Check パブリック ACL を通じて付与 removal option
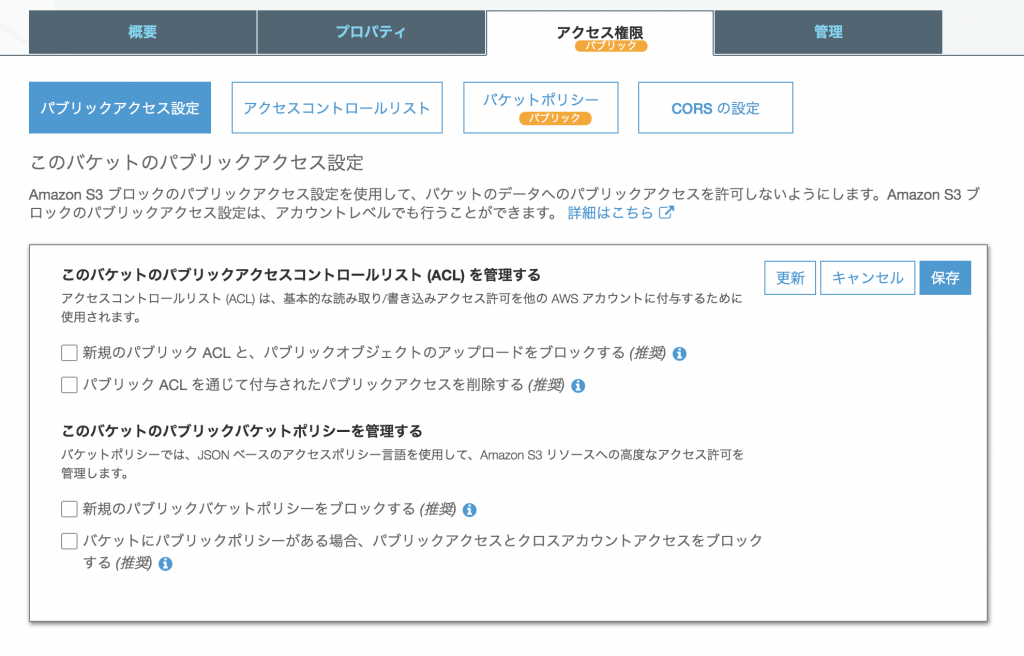Viewport: 1024px width, 656px height. (x=69, y=385)
